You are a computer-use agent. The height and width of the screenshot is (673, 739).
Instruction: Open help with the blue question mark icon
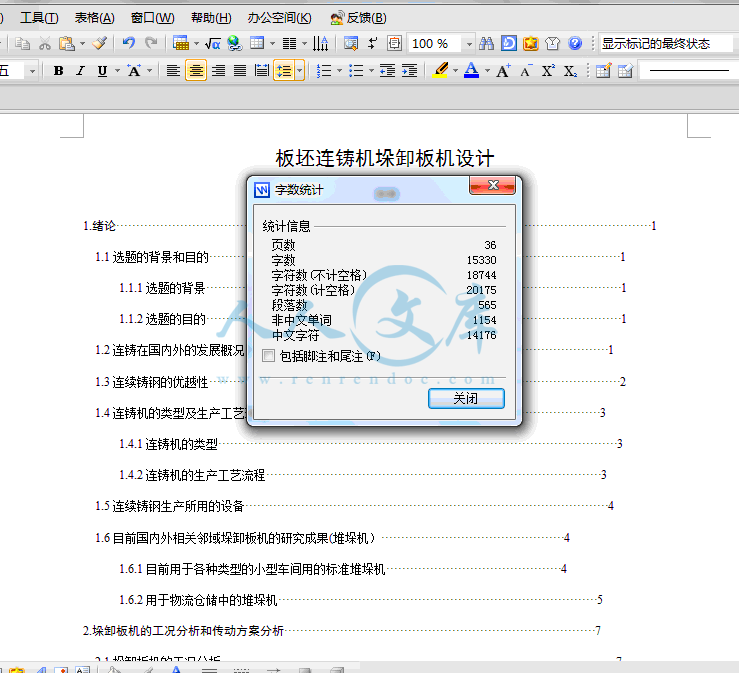575,43
